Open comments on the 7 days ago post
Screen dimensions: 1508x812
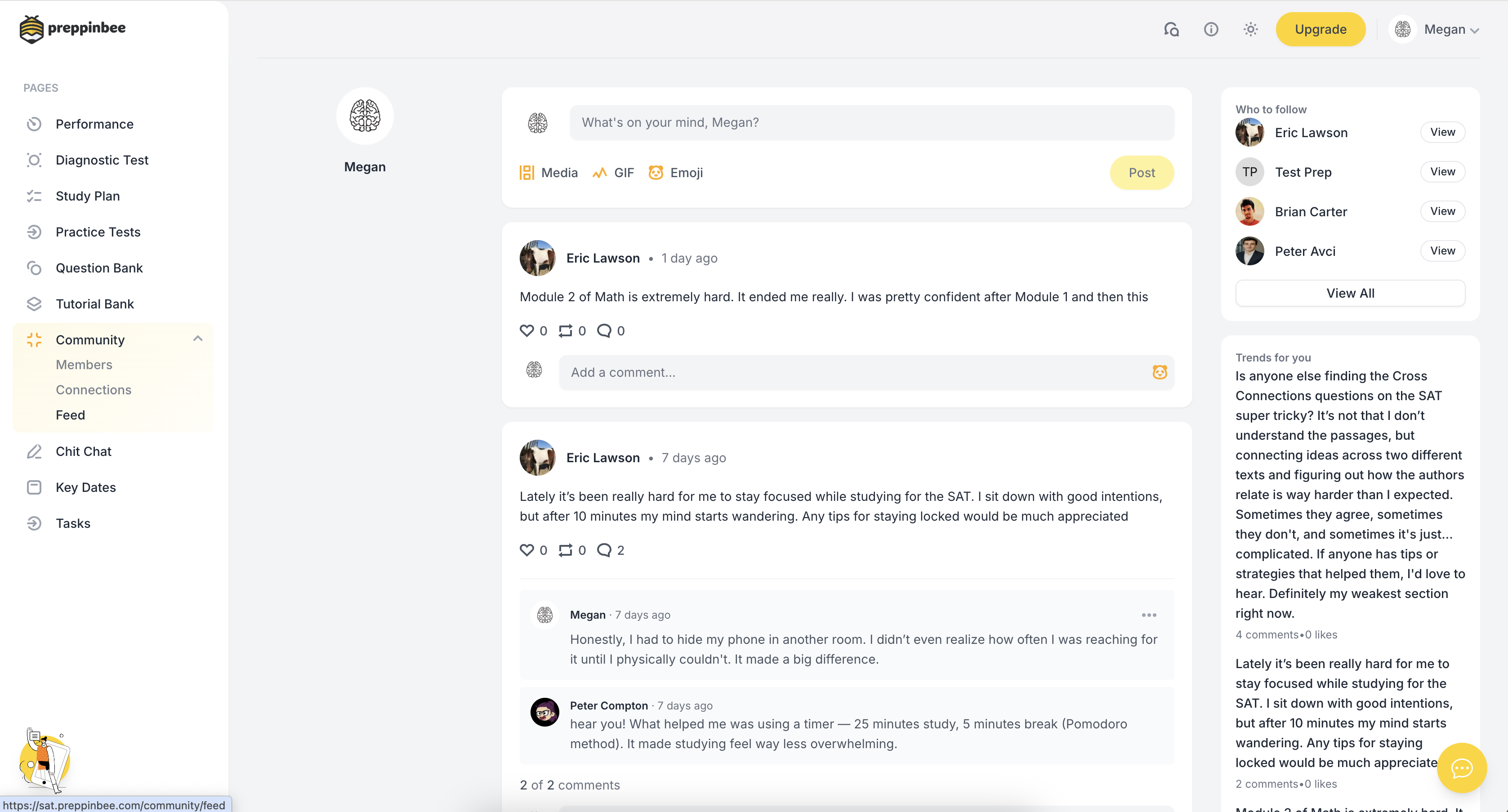coord(604,550)
